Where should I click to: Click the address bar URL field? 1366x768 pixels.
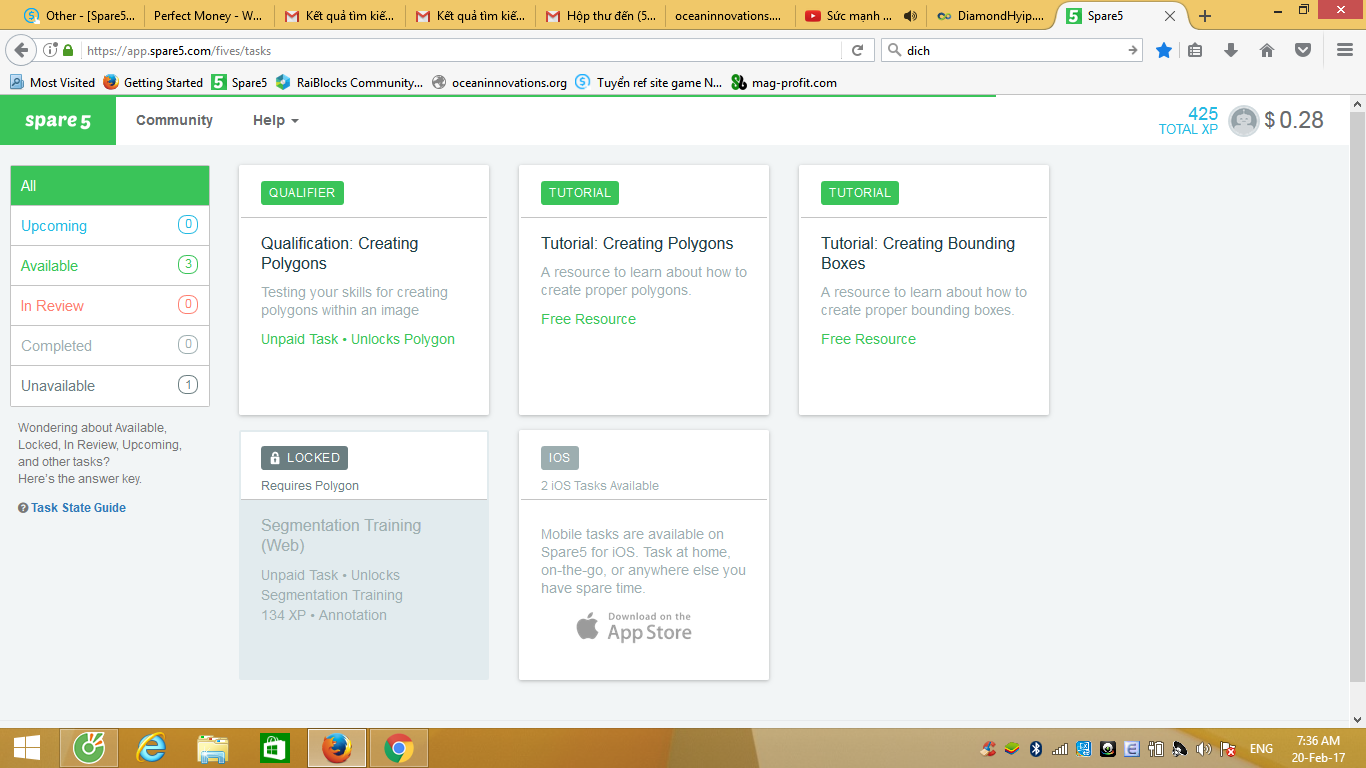pyautogui.click(x=460, y=50)
